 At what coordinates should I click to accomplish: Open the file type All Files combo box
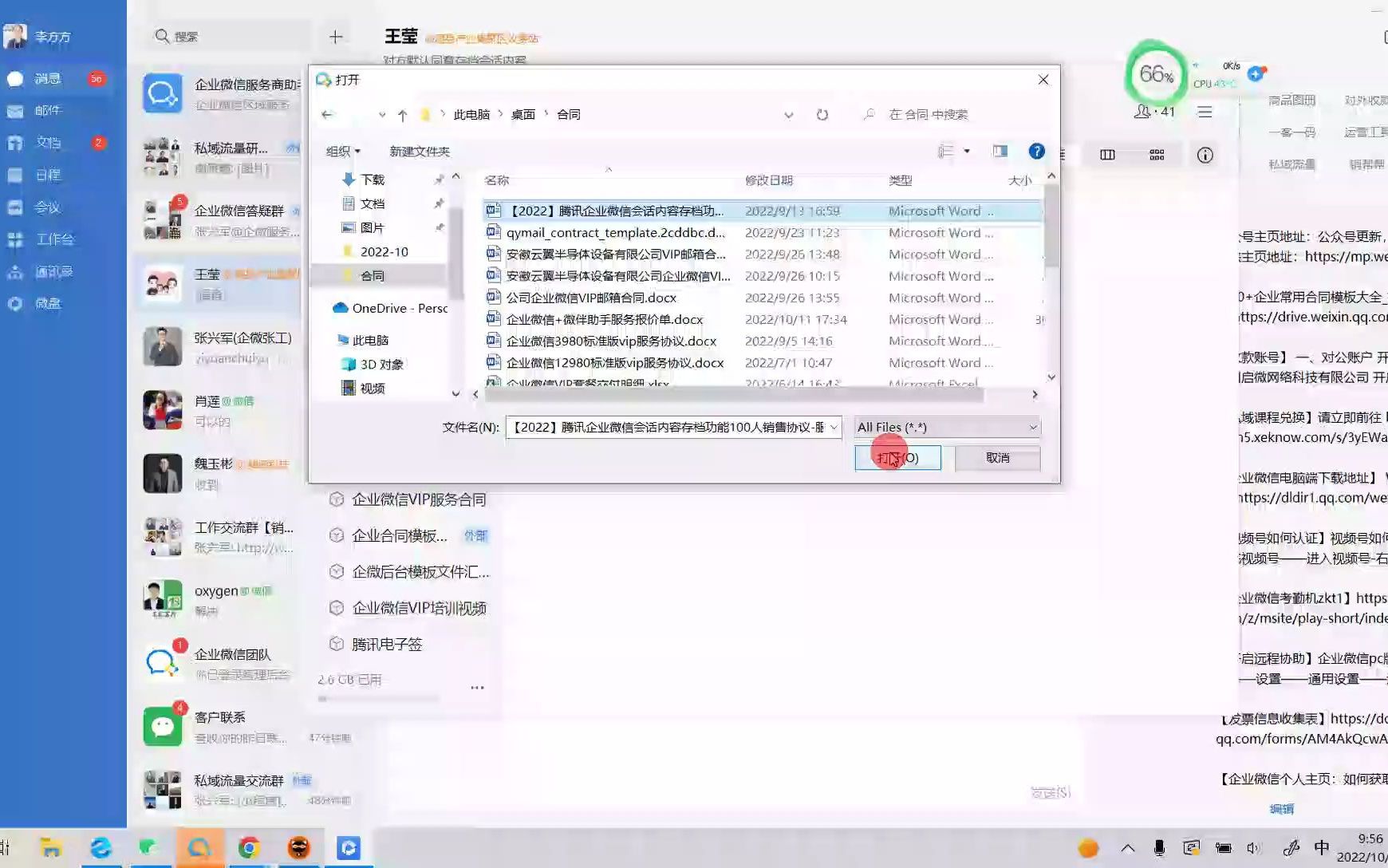[x=947, y=428]
